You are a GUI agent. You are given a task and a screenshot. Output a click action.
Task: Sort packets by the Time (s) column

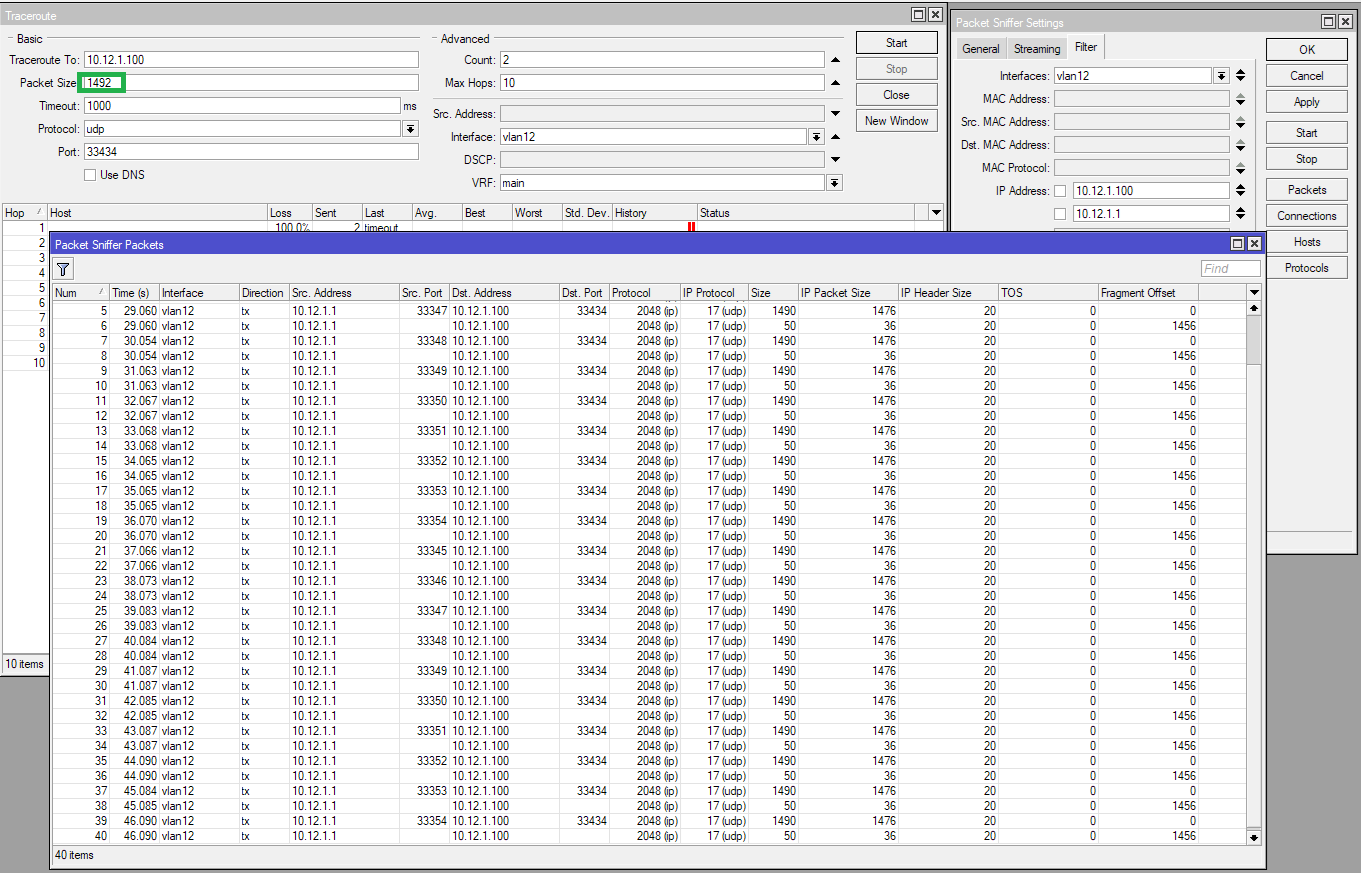tap(134, 293)
